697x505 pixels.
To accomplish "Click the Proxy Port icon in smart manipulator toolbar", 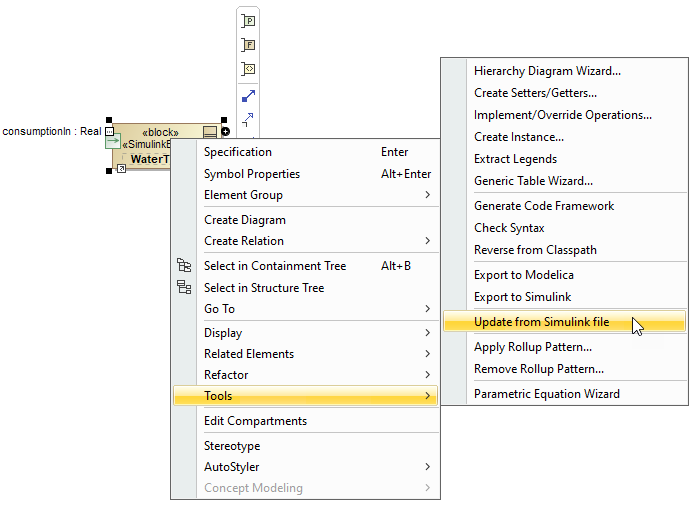I will [x=249, y=20].
